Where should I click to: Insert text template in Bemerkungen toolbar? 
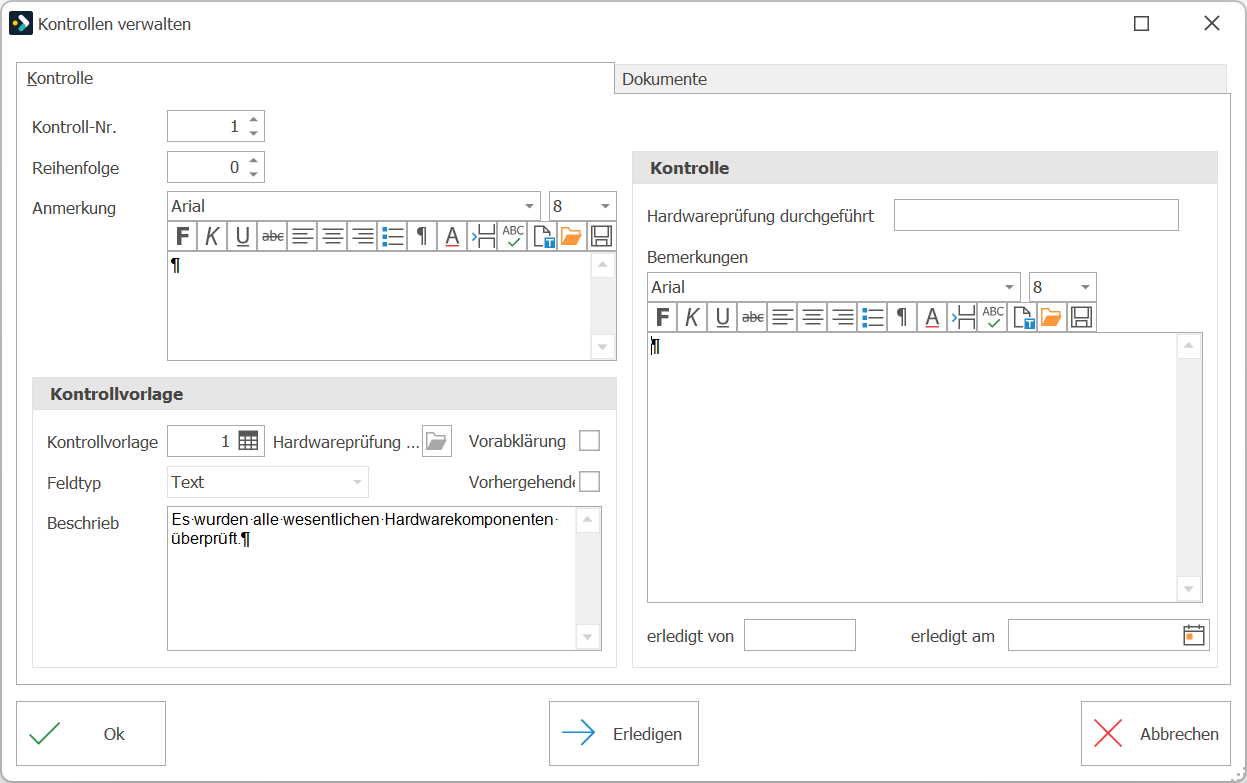click(x=1022, y=317)
